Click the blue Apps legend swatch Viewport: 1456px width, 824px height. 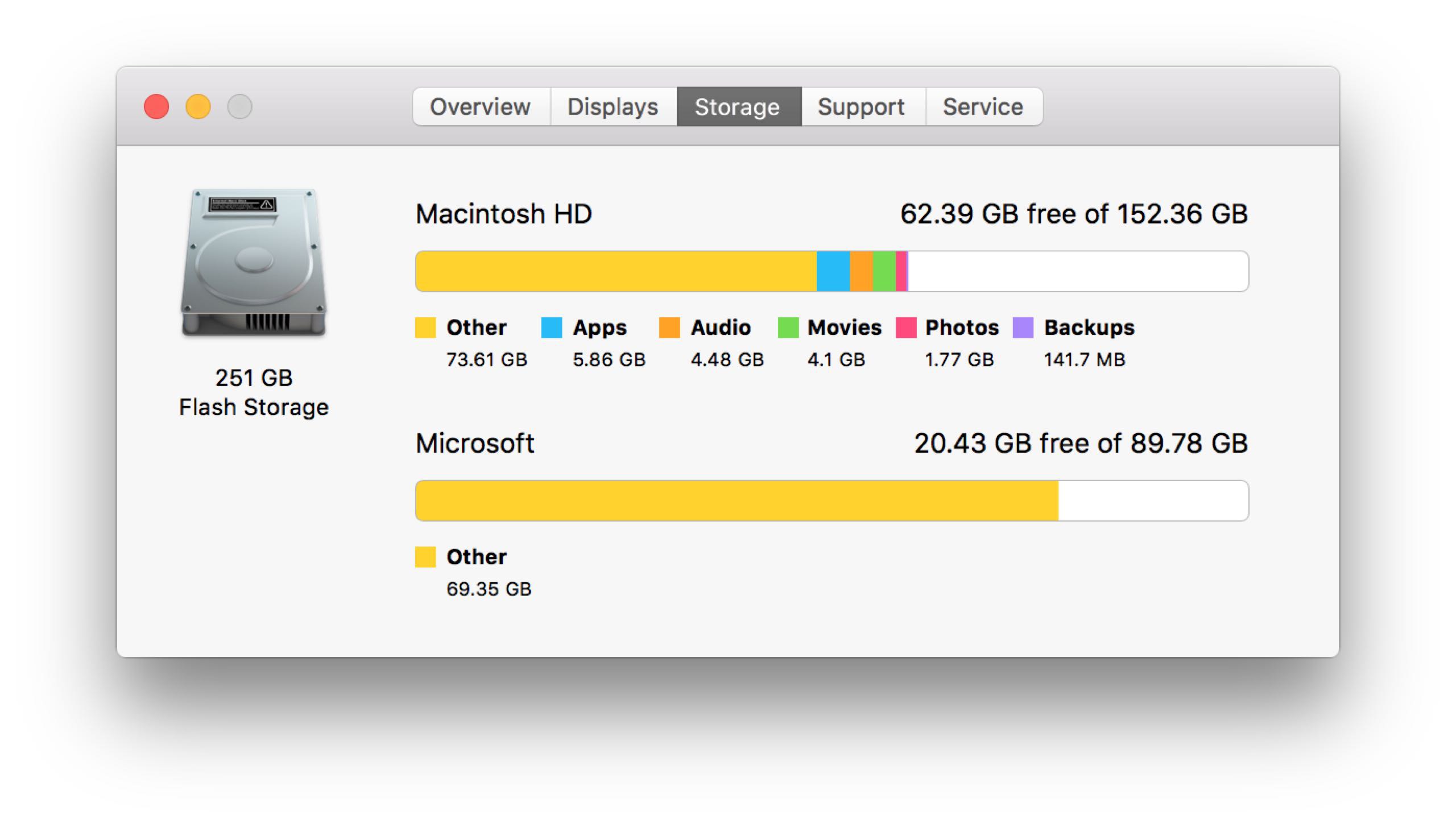551,328
